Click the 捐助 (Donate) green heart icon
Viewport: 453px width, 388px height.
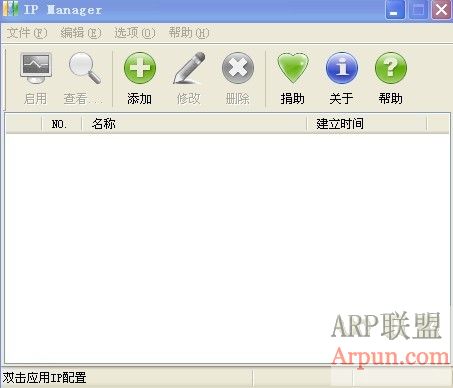(x=293, y=68)
